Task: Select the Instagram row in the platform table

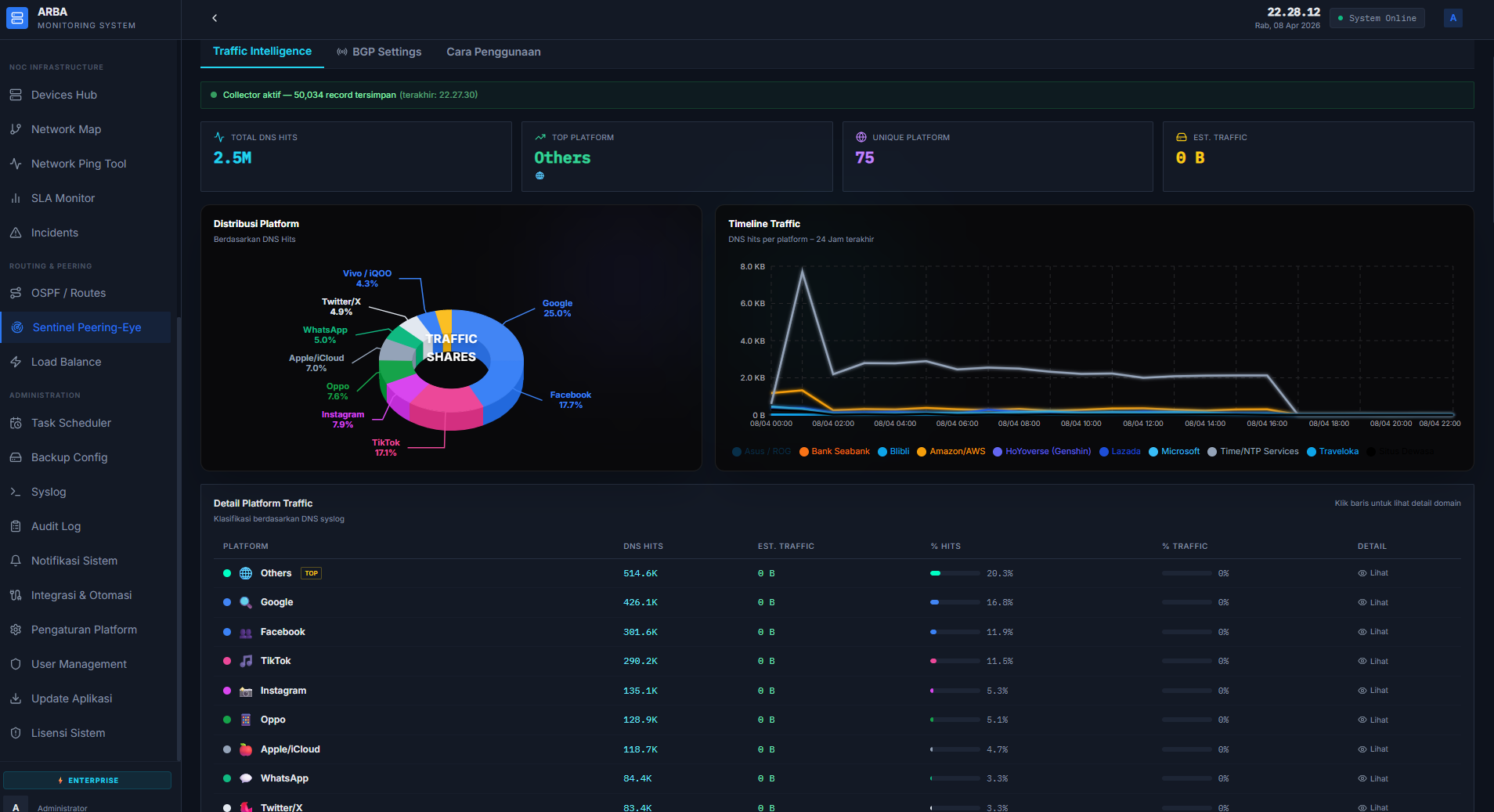Action: [x=837, y=691]
